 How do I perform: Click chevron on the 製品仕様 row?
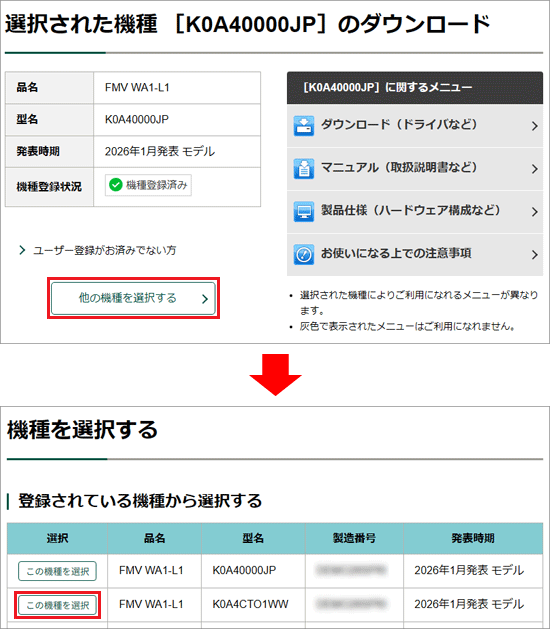(x=534, y=212)
